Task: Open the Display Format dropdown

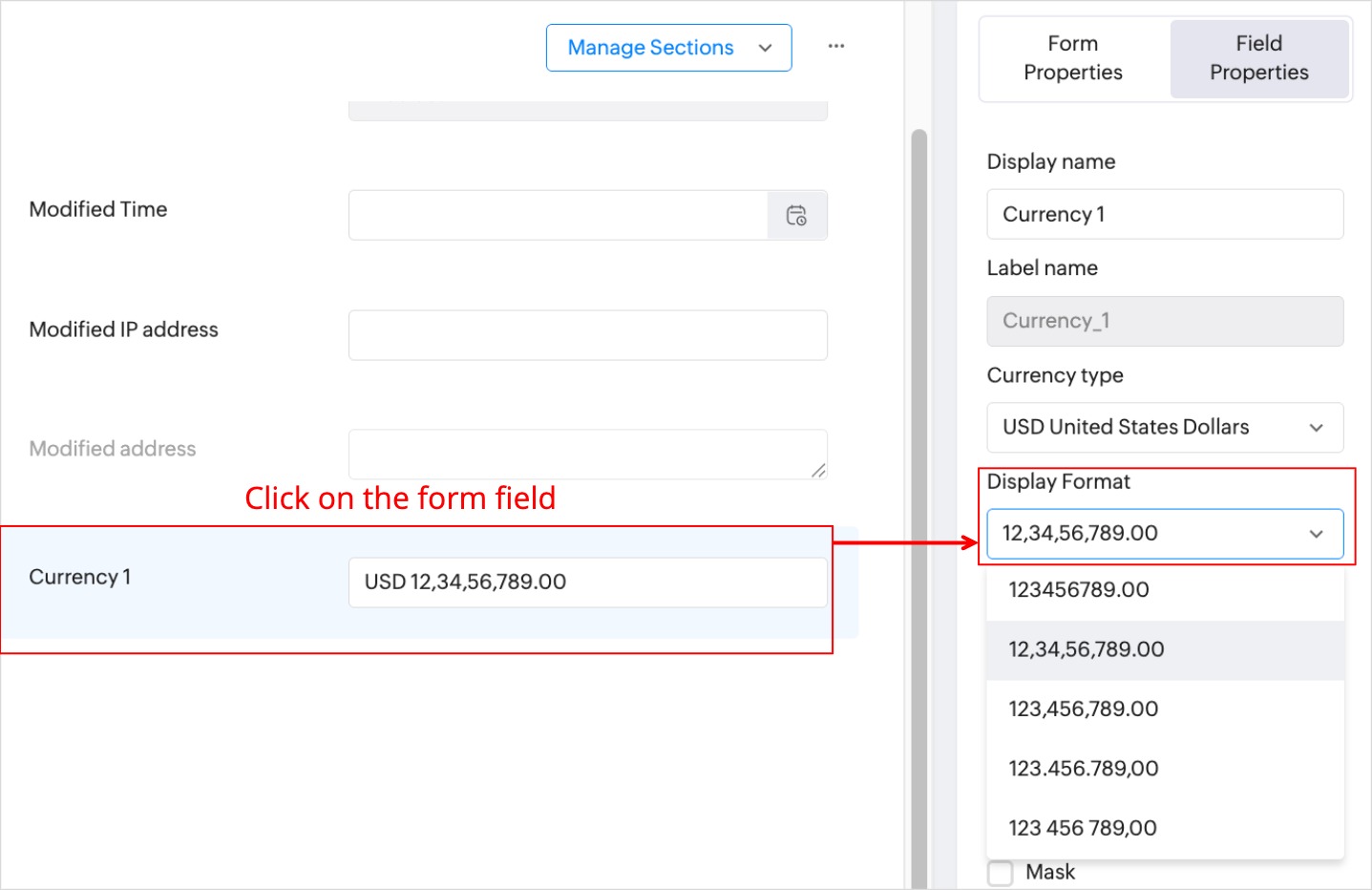Action: [x=1165, y=534]
